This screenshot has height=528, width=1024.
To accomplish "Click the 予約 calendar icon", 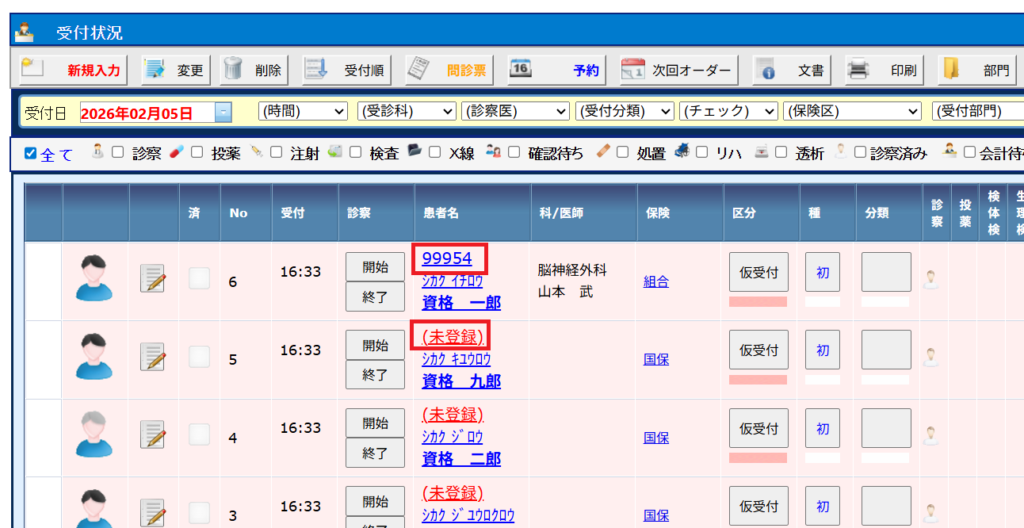I will (521, 70).
